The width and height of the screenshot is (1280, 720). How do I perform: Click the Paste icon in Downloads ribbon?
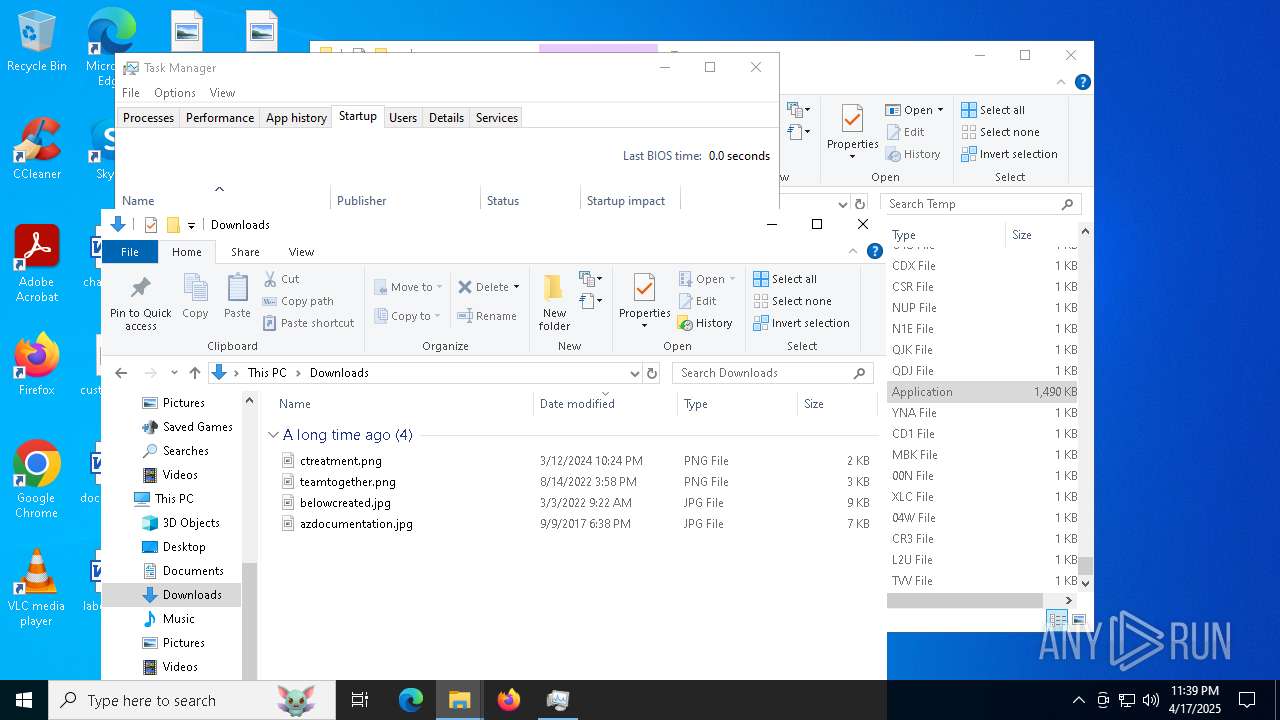click(237, 297)
